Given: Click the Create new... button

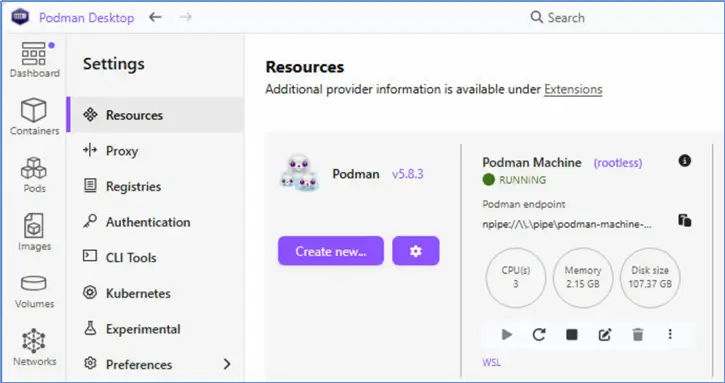Looking at the screenshot, I should tap(331, 251).
